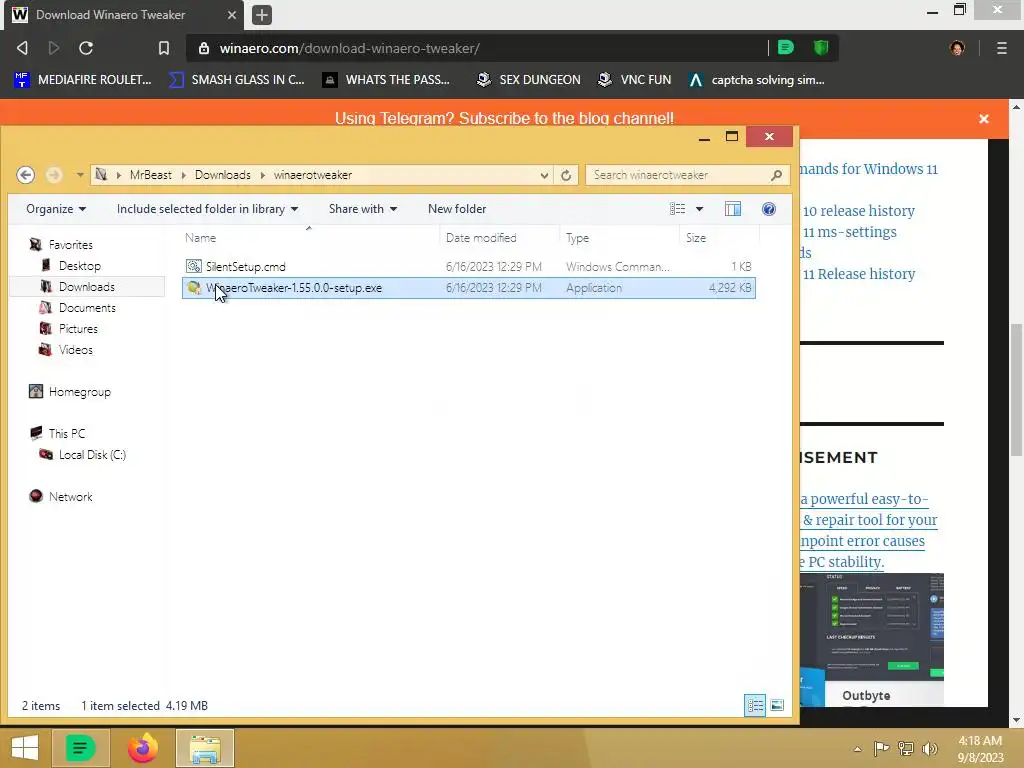Open SMASH GLASS IN C... bookmark
Image resolution: width=1024 pixels, height=768 pixels.
(237, 80)
